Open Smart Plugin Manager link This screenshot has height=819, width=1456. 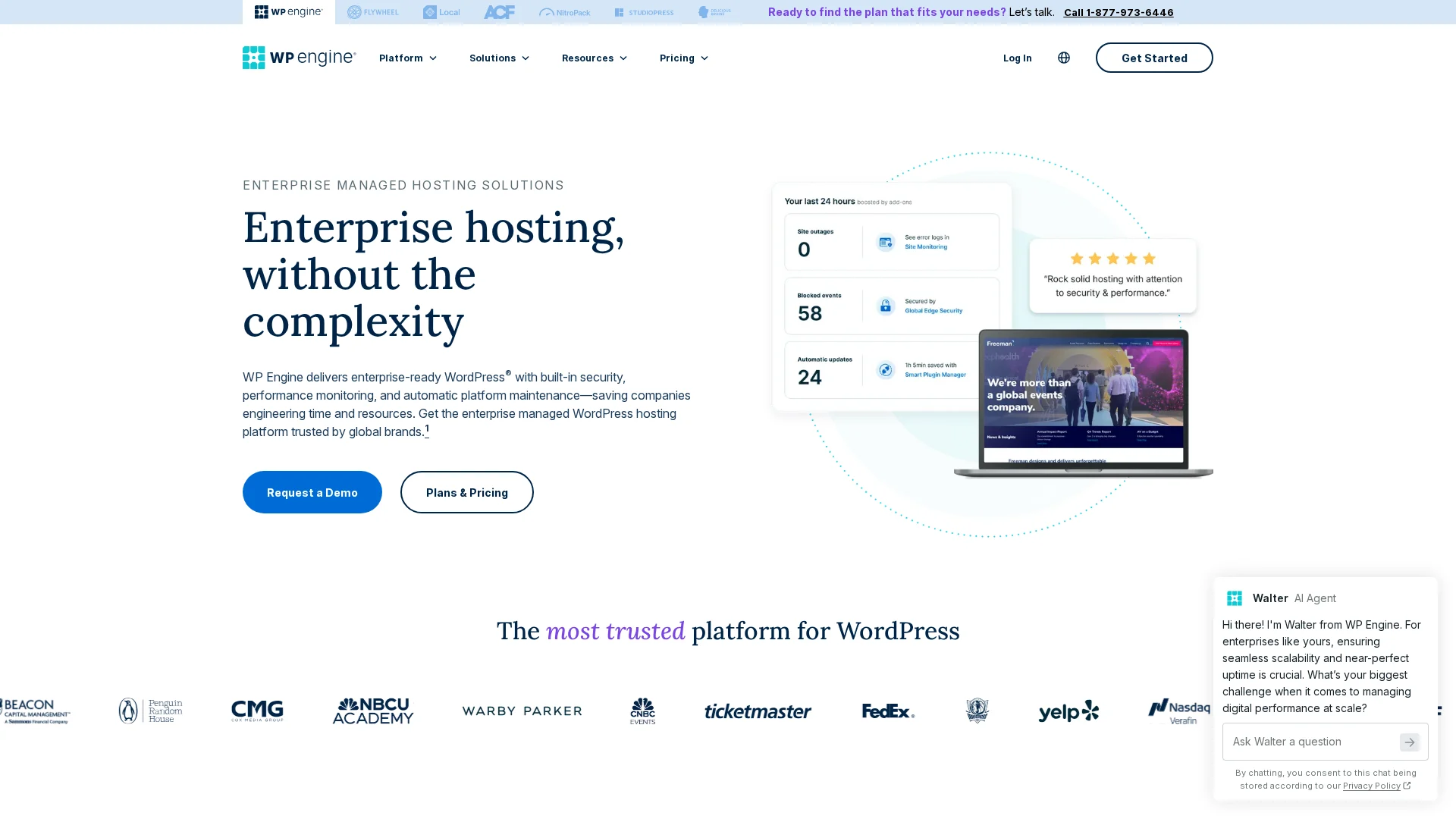[935, 375]
